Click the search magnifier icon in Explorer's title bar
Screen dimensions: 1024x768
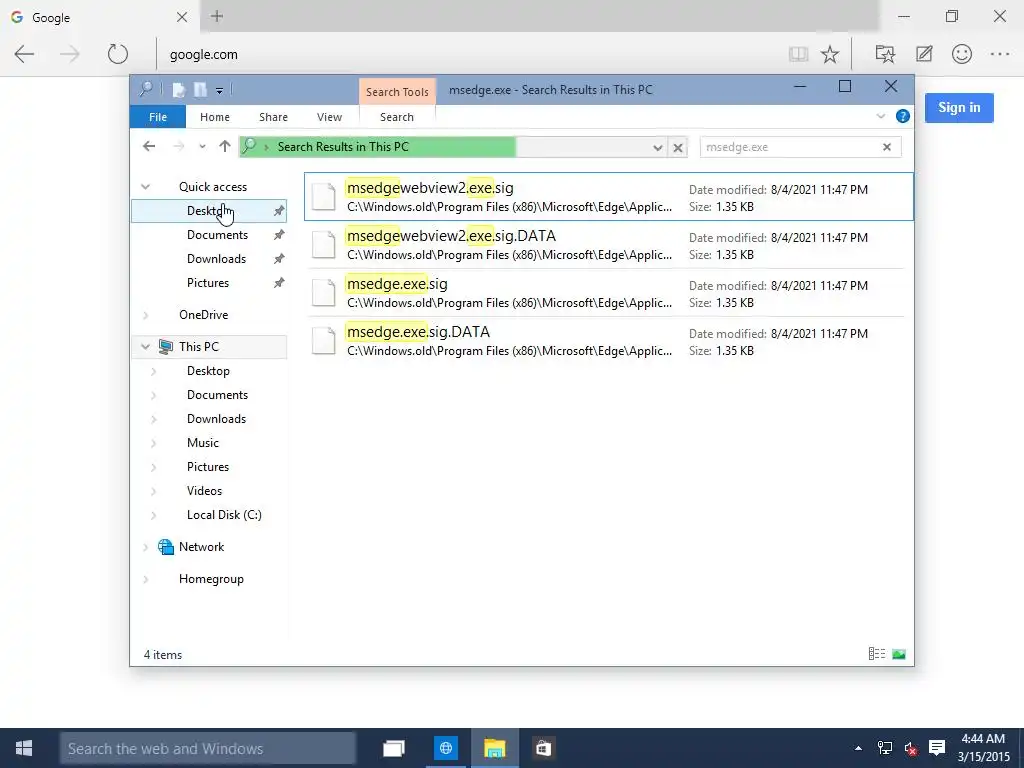[x=146, y=89]
